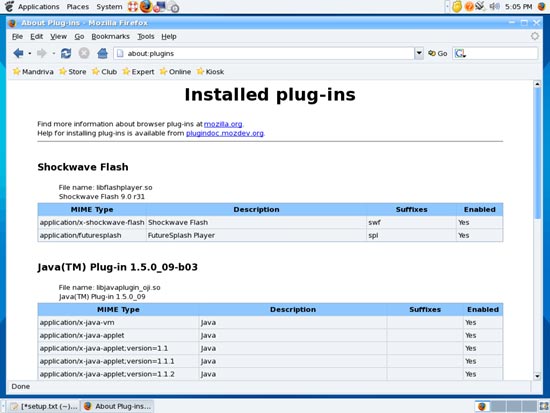
Task: Click the grey Stop loading button
Action: (x=84, y=53)
